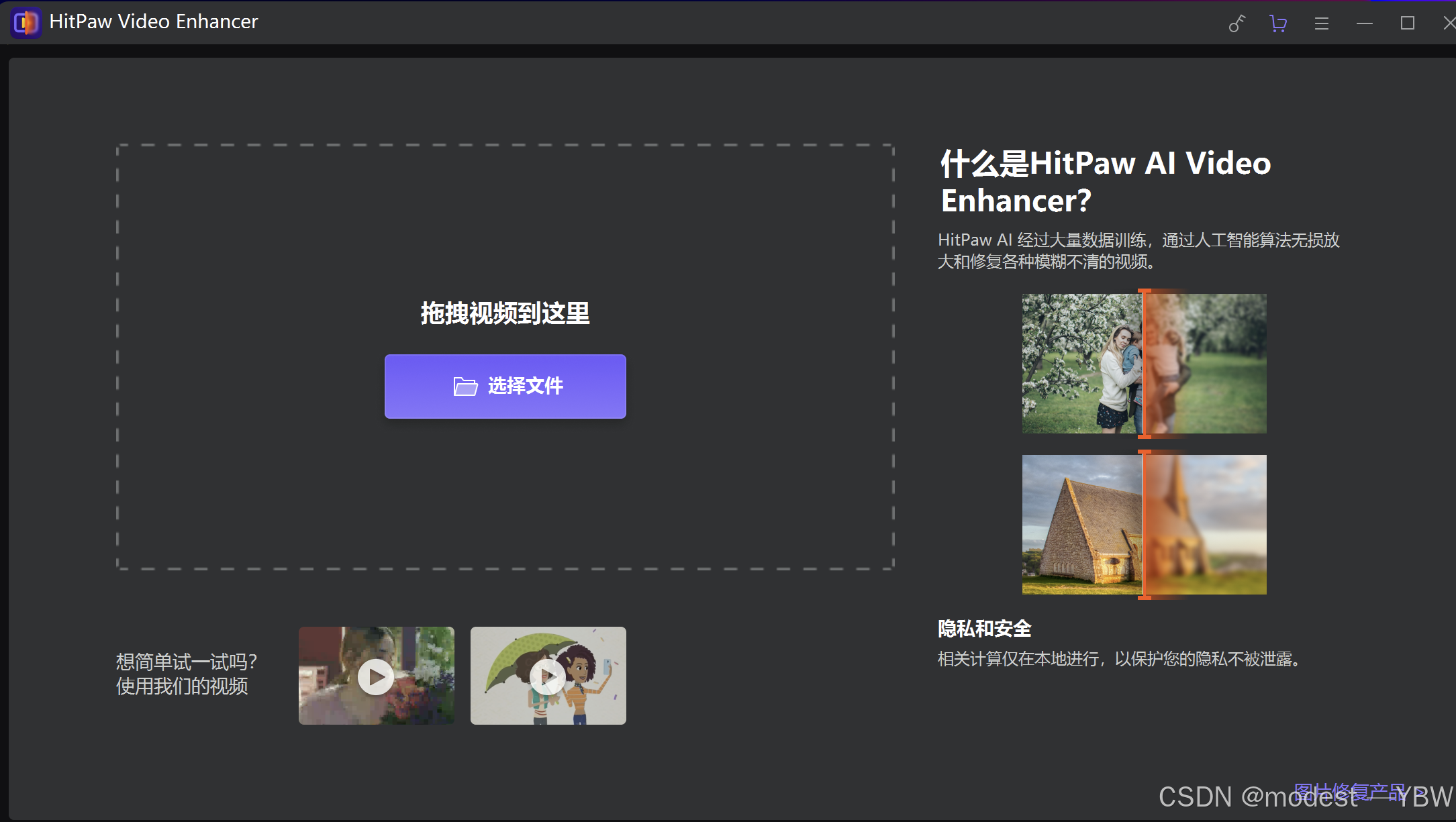Click the 隐私和安全 heading
This screenshot has height=822, width=1456.
click(984, 629)
